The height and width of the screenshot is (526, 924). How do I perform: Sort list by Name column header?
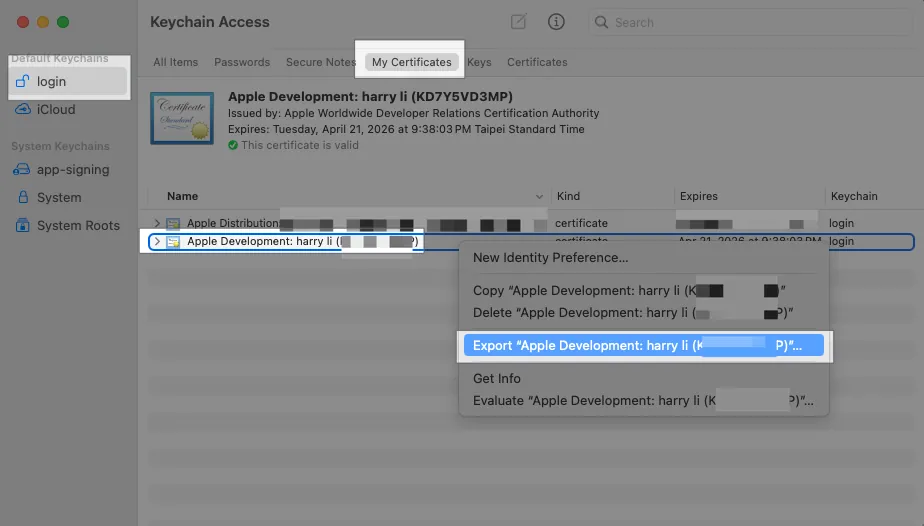183,196
